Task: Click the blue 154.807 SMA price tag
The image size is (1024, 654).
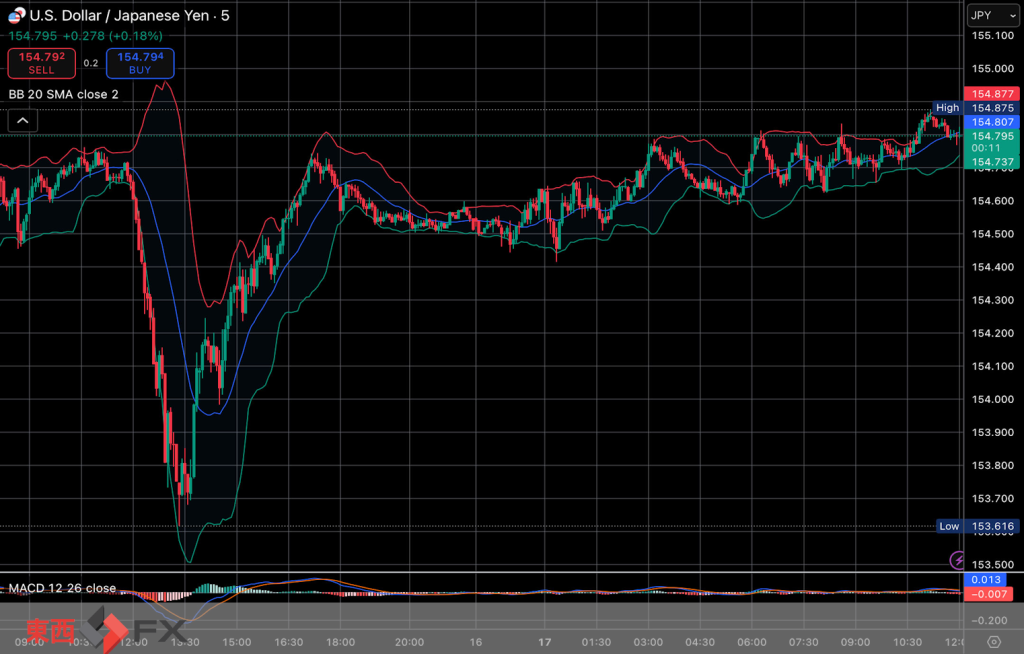Action: coord(992,121)
